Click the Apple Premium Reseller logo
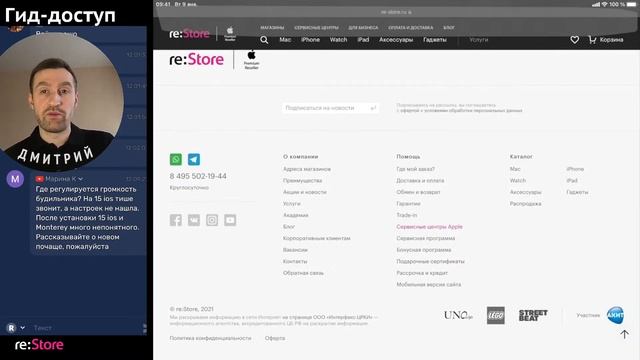 [251, 60]
